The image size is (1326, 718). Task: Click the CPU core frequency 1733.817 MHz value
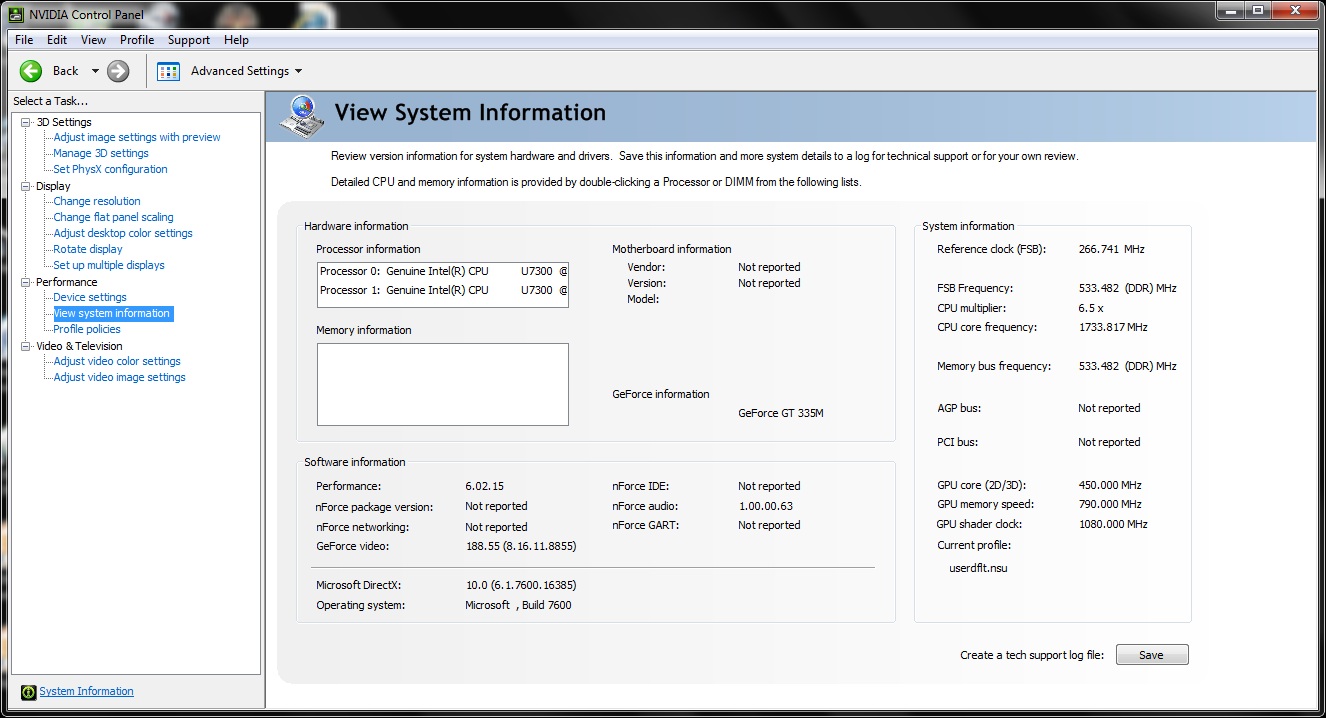1112,327
